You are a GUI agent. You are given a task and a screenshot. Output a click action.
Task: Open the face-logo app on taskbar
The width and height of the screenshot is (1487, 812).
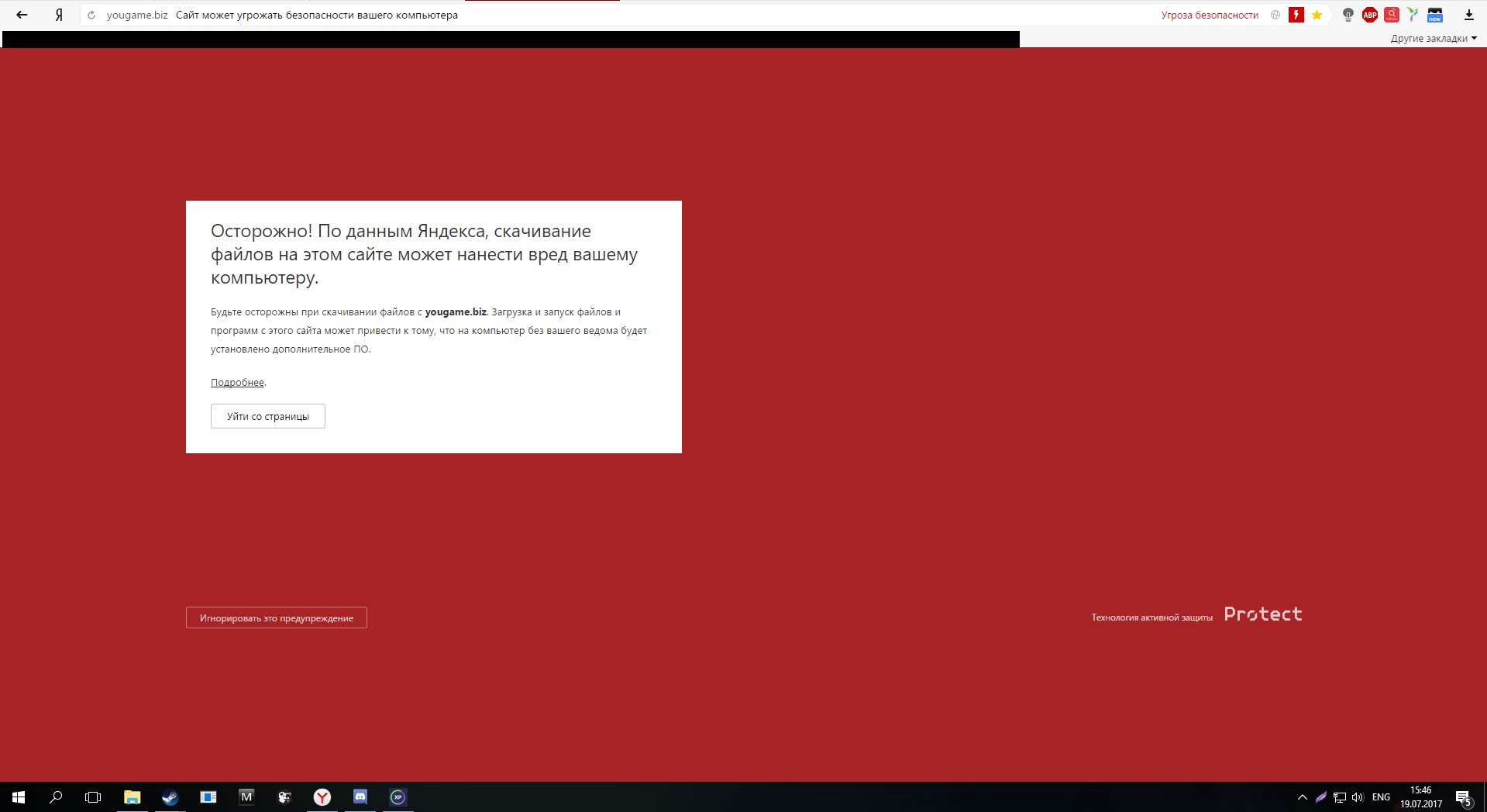point(284,797)
